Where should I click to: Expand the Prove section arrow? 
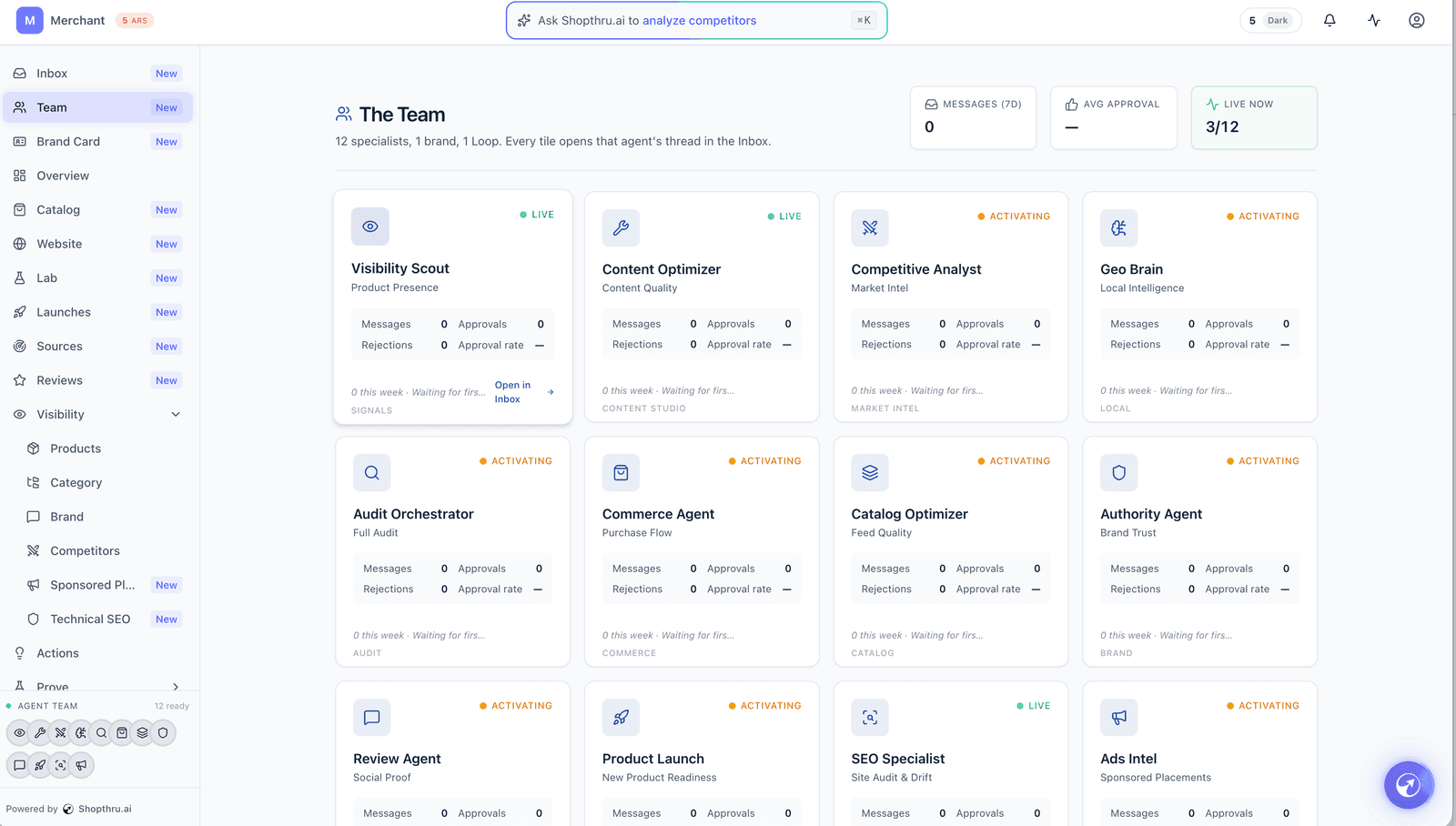click(x=176, y=687)
